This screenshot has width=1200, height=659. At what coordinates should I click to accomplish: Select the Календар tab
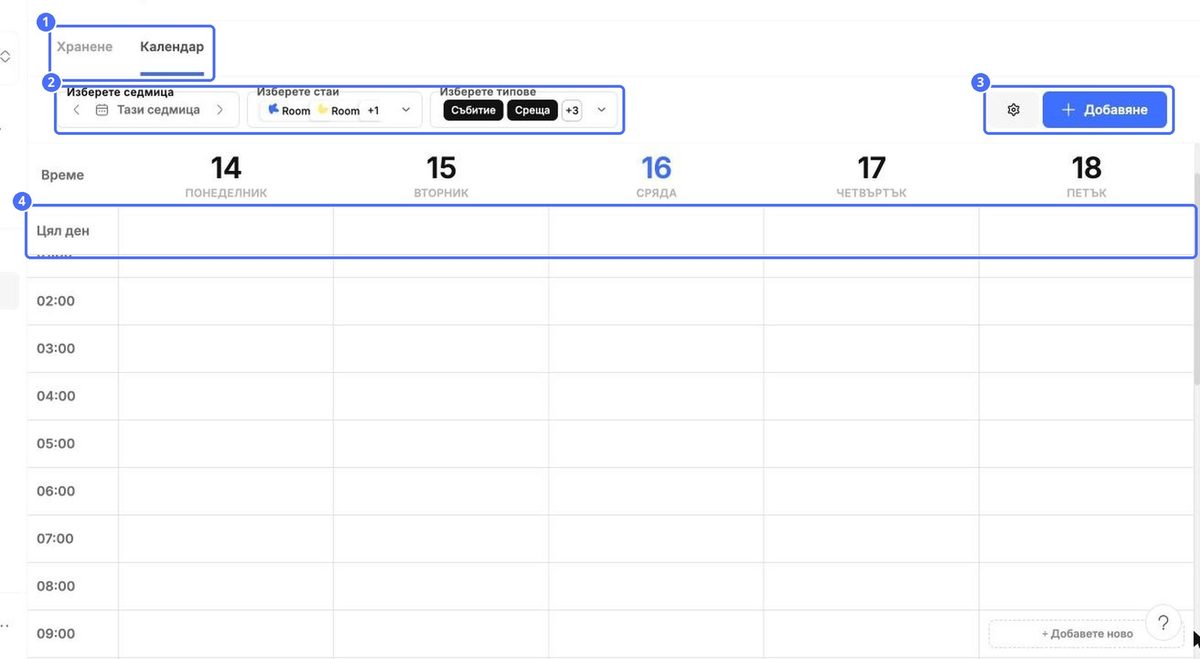tap(172, 47)
